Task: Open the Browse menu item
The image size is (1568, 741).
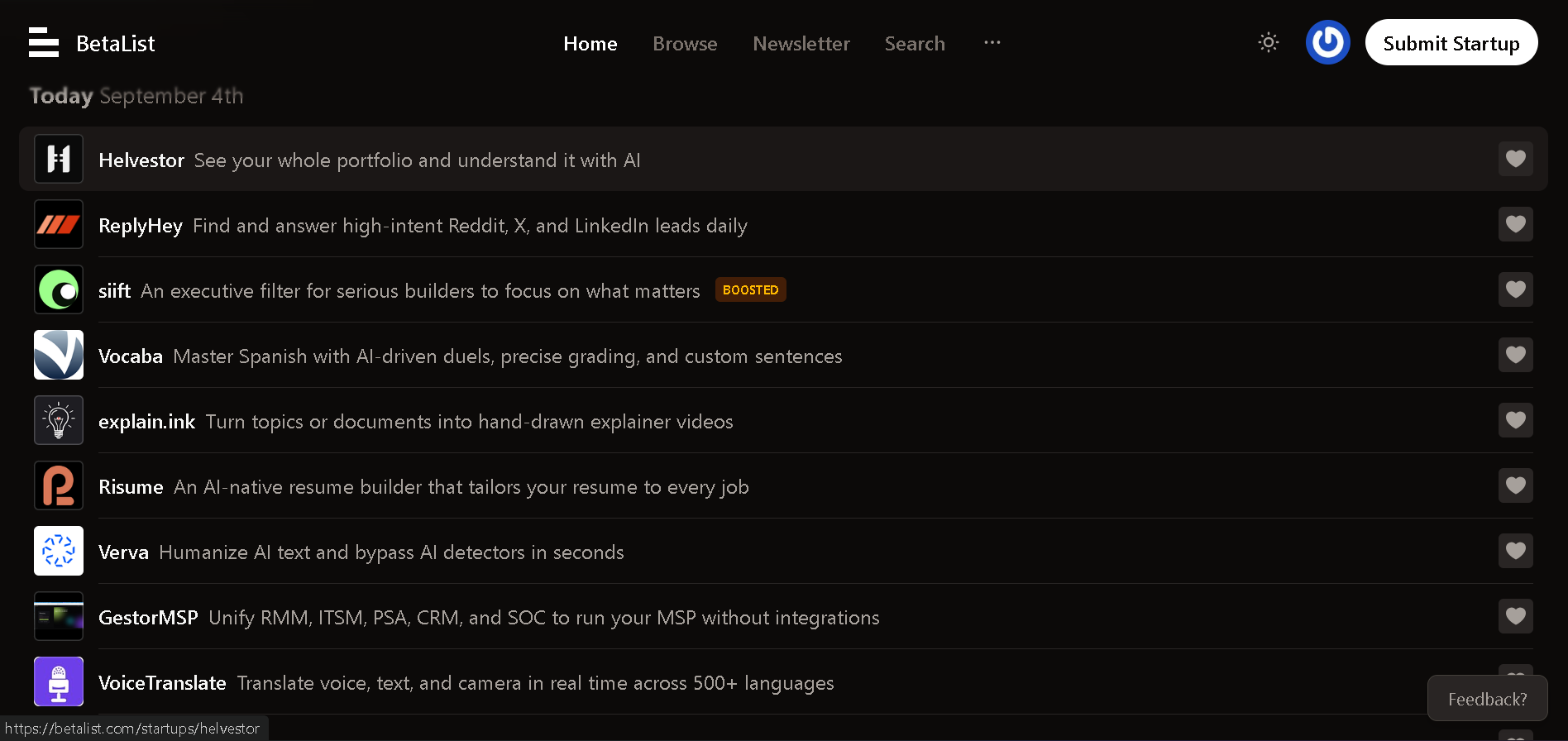Action: tap(685, 43)
